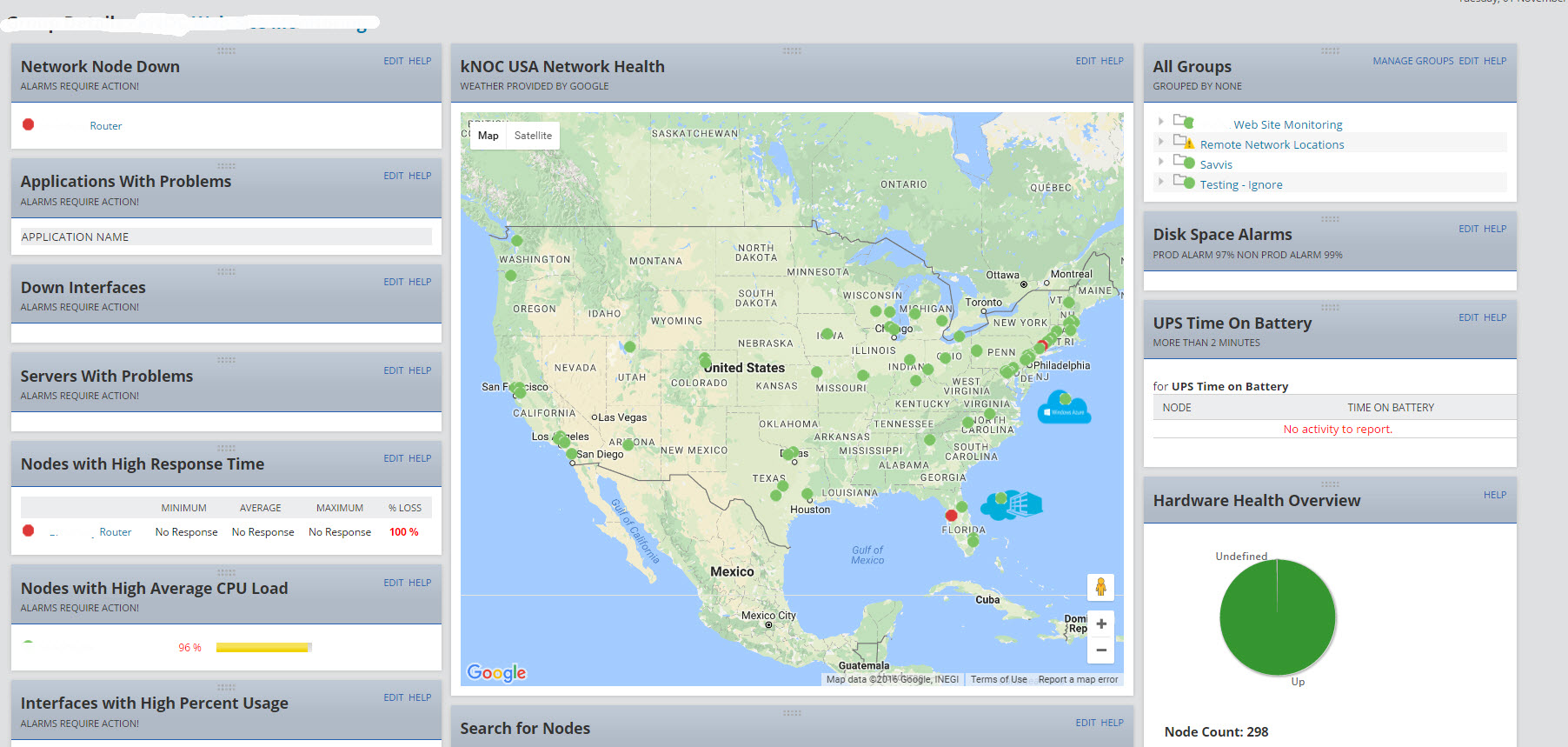This screenshot has width=1568, height=747.
Task: Click the % LOSS column header
Action: (x=404, y=508)
